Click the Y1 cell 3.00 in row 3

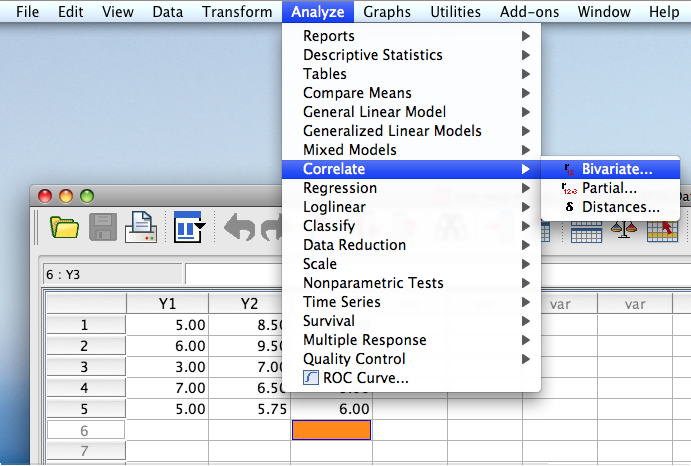[167, 366]
